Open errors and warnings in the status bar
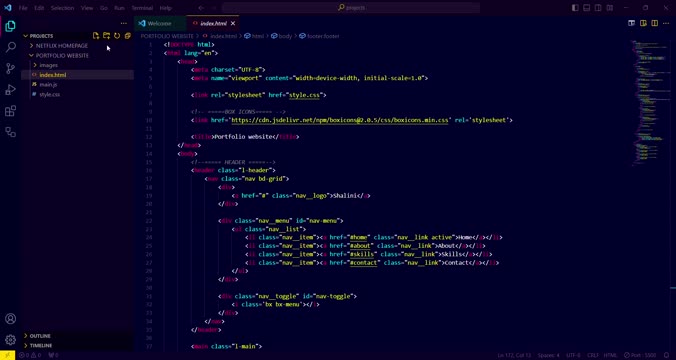Image resolution: width=676 pixels, height=360 pixels. 30,355
